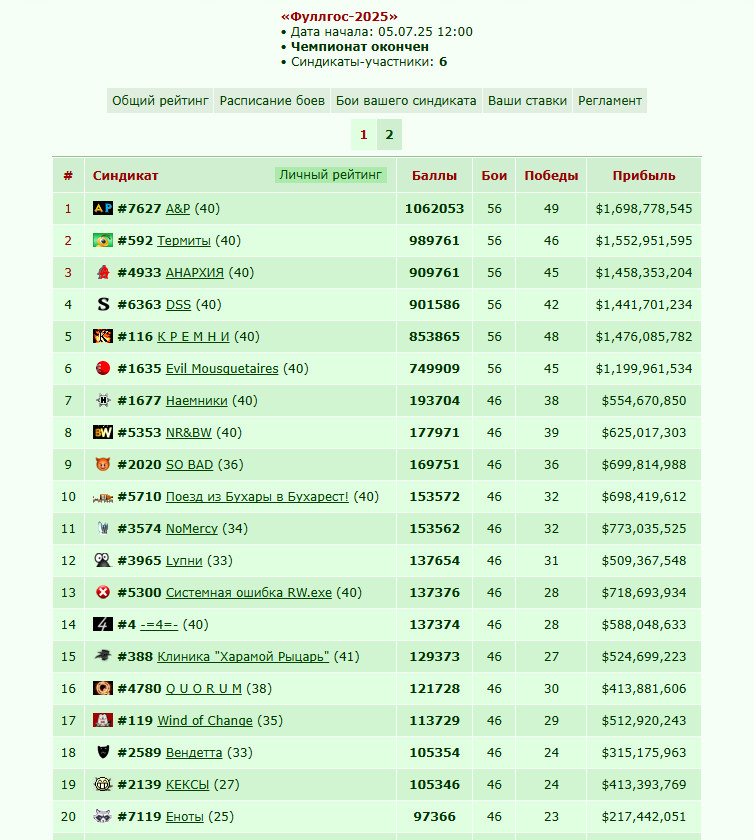This screenshot has width=754, height=840.
Task: Click the Поезд из Бухары train emblem
Action: pyautogui.click(x=102, y=498)
